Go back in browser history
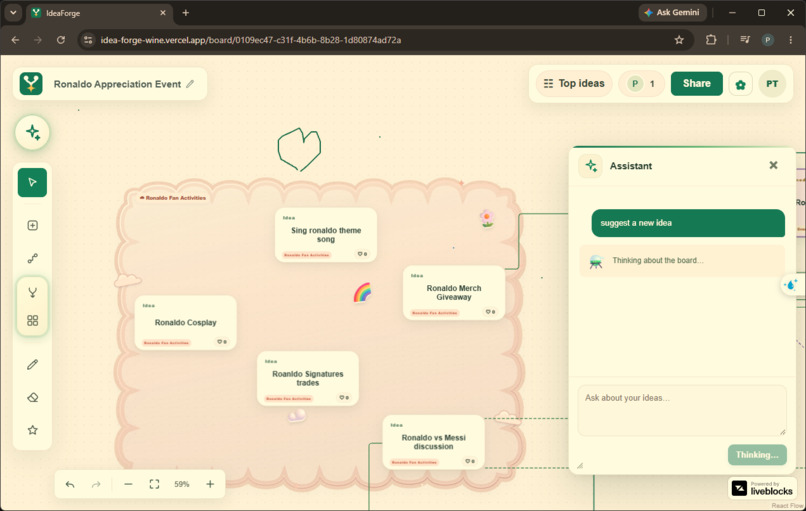The height and width of the screenshot is (511, 806). pos(15,40)
